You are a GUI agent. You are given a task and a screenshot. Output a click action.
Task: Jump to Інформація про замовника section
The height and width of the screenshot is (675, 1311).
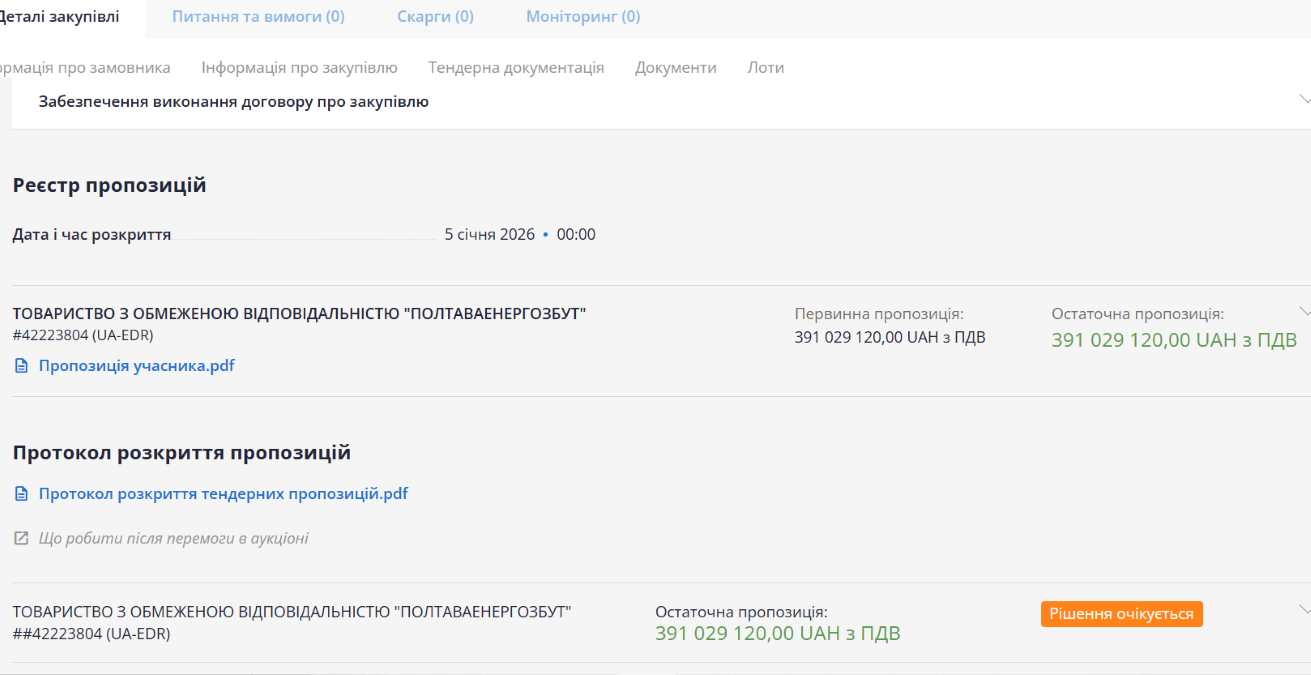point(85,68)
